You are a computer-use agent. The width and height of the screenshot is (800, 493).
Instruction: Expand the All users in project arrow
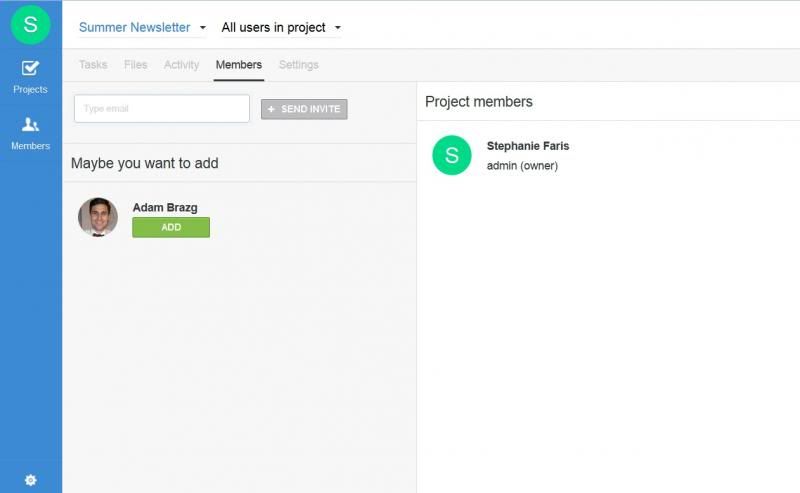pyautogui.click(x=337, y=28)
